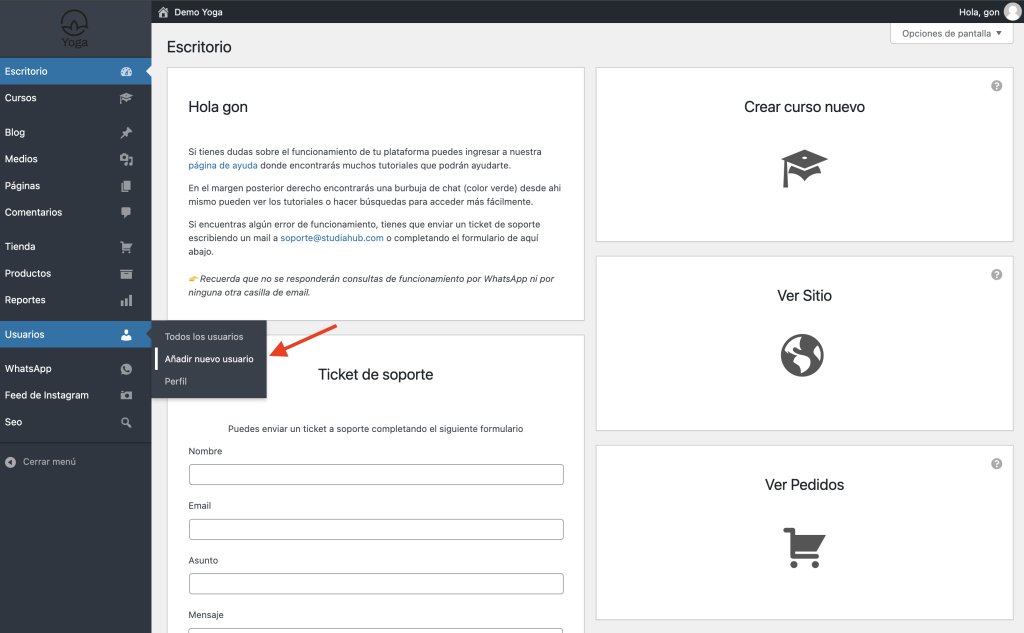Viewport: 1024px width, 633px height.
Task: Choose Perfil in the Usuarios submenu
Action: point(176,381)
